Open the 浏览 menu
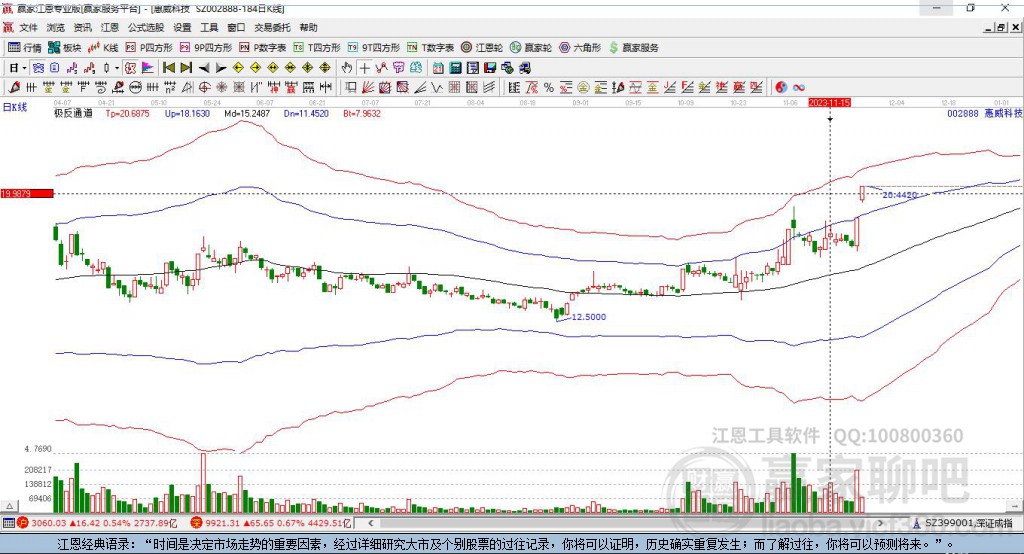 (x=56, y=27)
